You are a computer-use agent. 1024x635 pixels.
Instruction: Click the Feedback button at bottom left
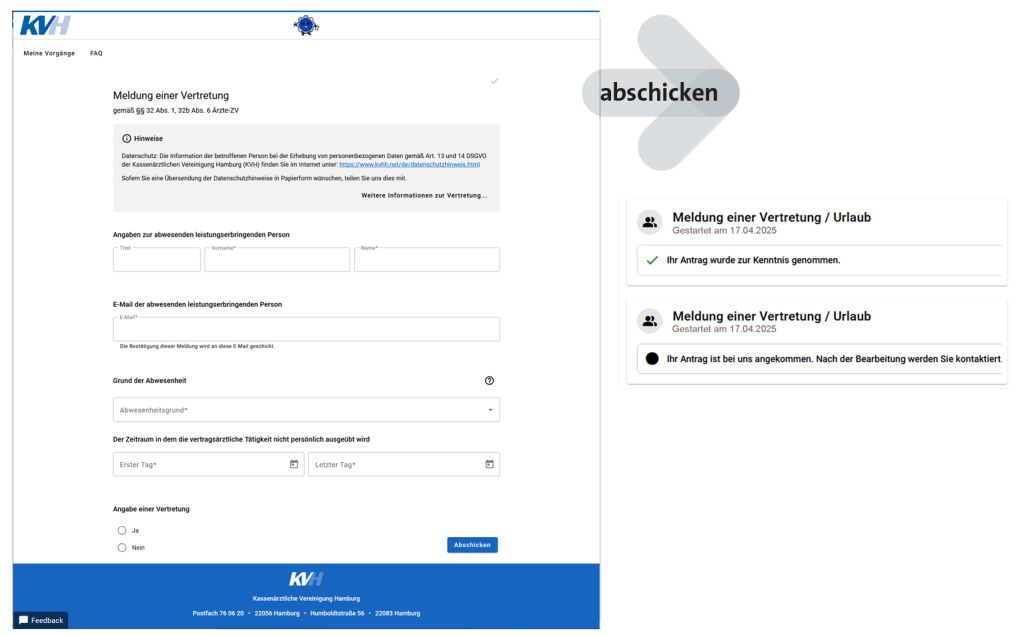click(41, 620)
